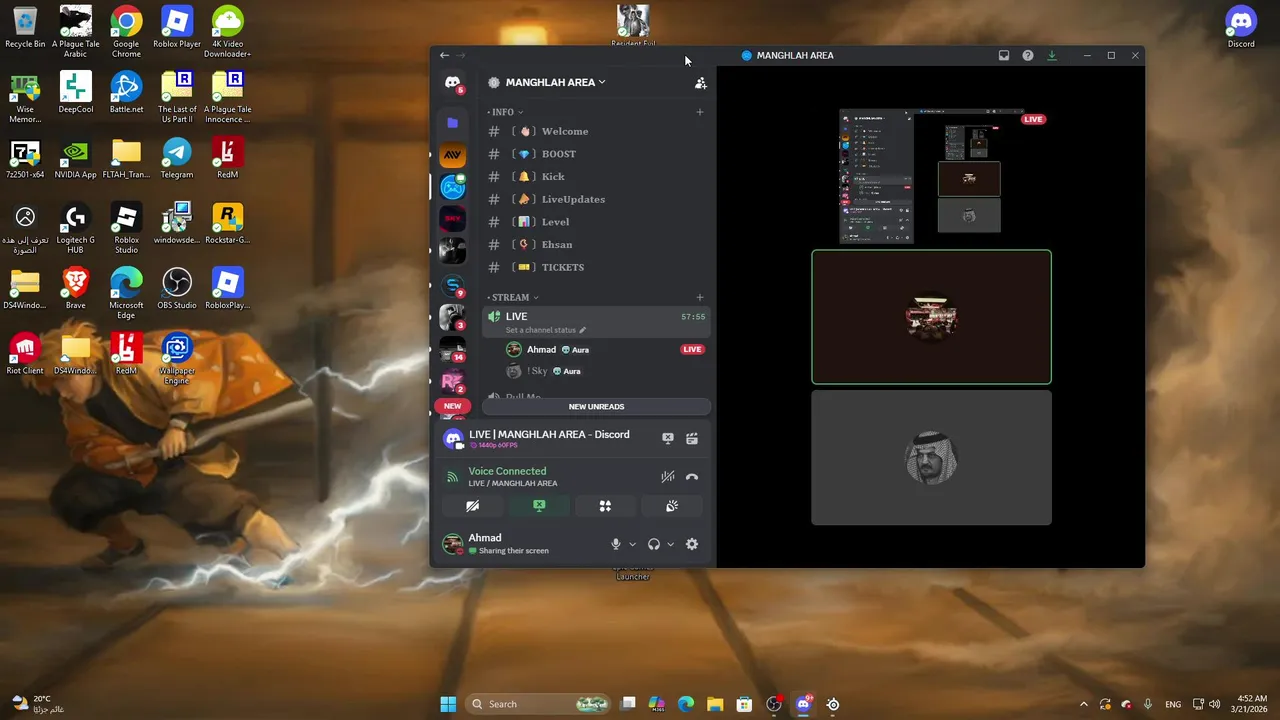1280x720 pixels.
Task: Add a channel to the STREAM category
Action: (x=699, y=297)
